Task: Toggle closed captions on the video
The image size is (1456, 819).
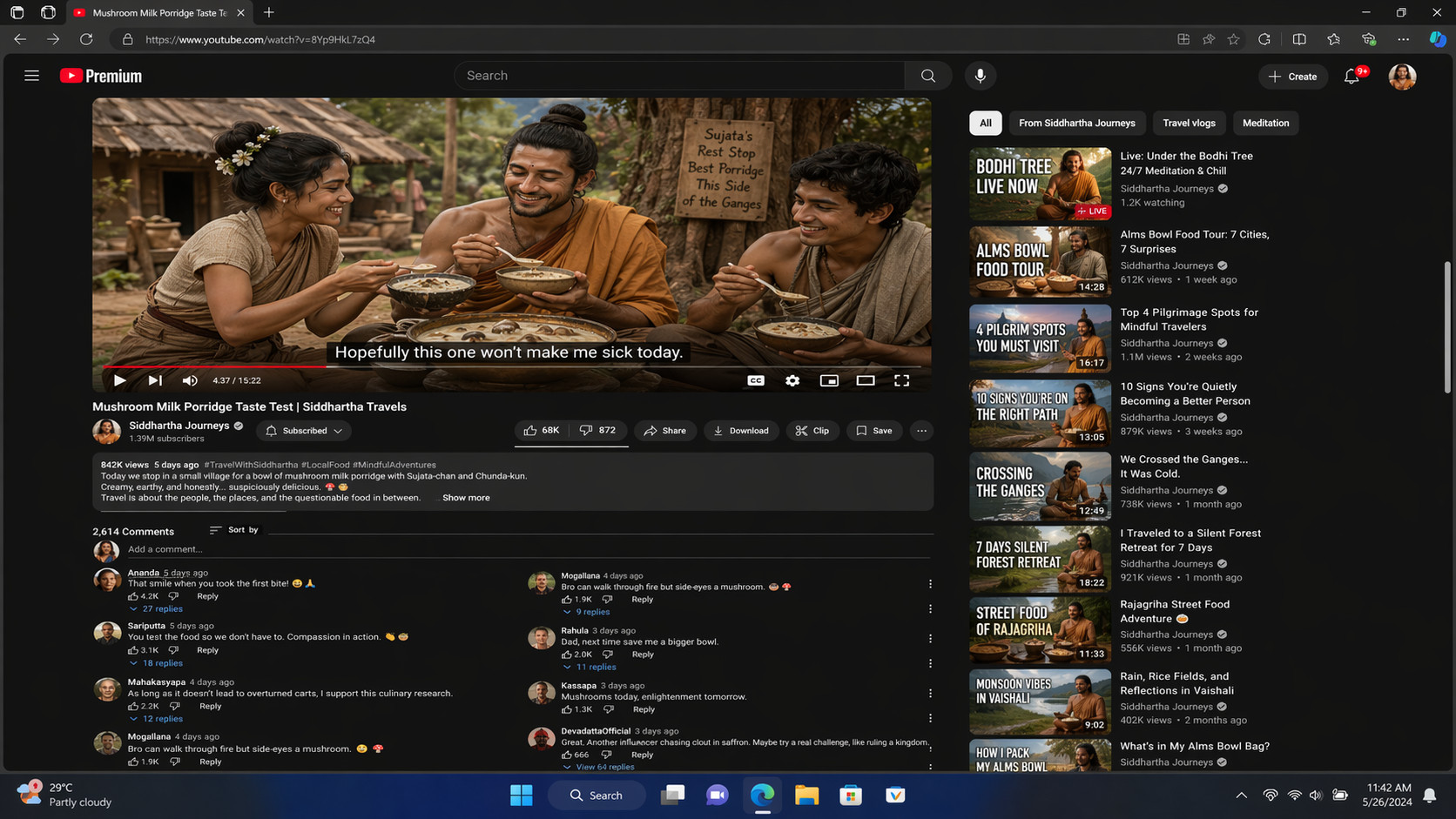Action: click(x=756, y=380)
